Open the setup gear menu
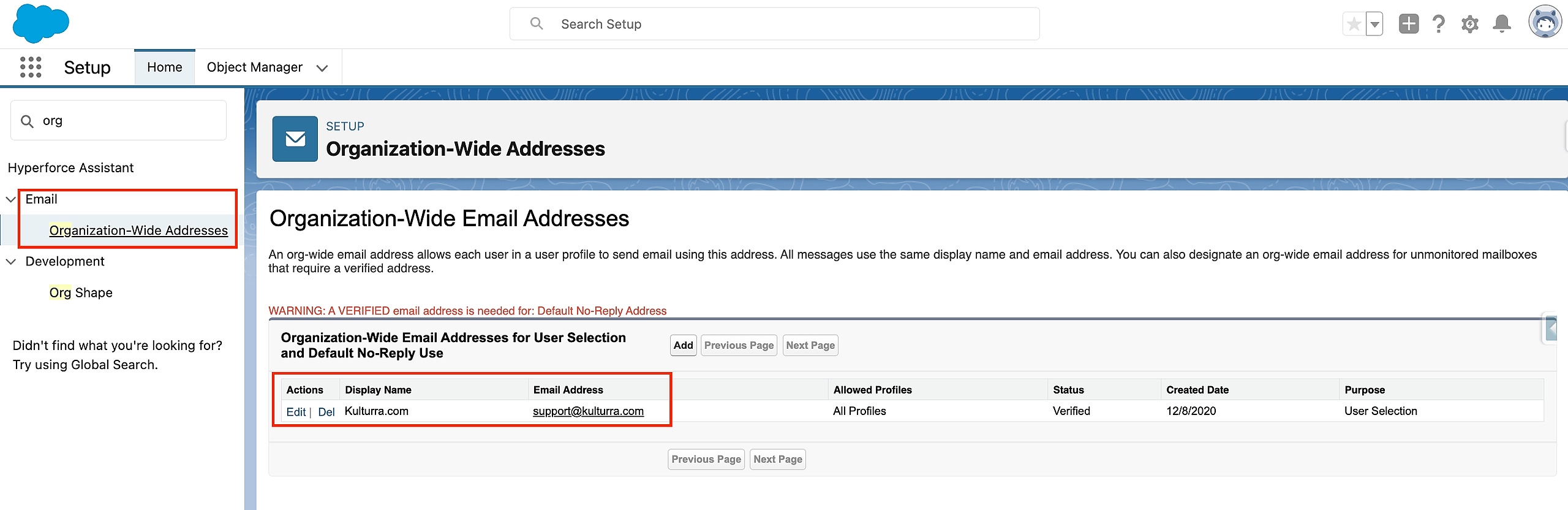 coord(1470,24)
